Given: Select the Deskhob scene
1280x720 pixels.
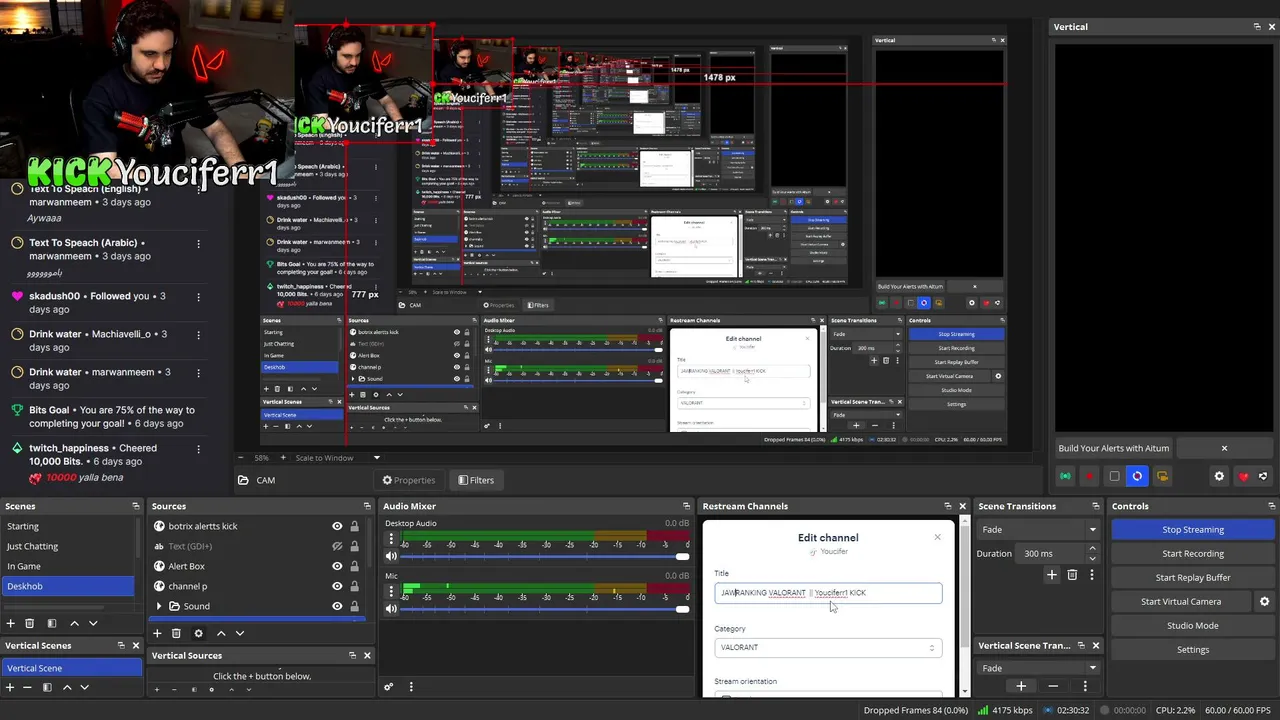Looking at the screenshot, I should [x=68, y=586].
